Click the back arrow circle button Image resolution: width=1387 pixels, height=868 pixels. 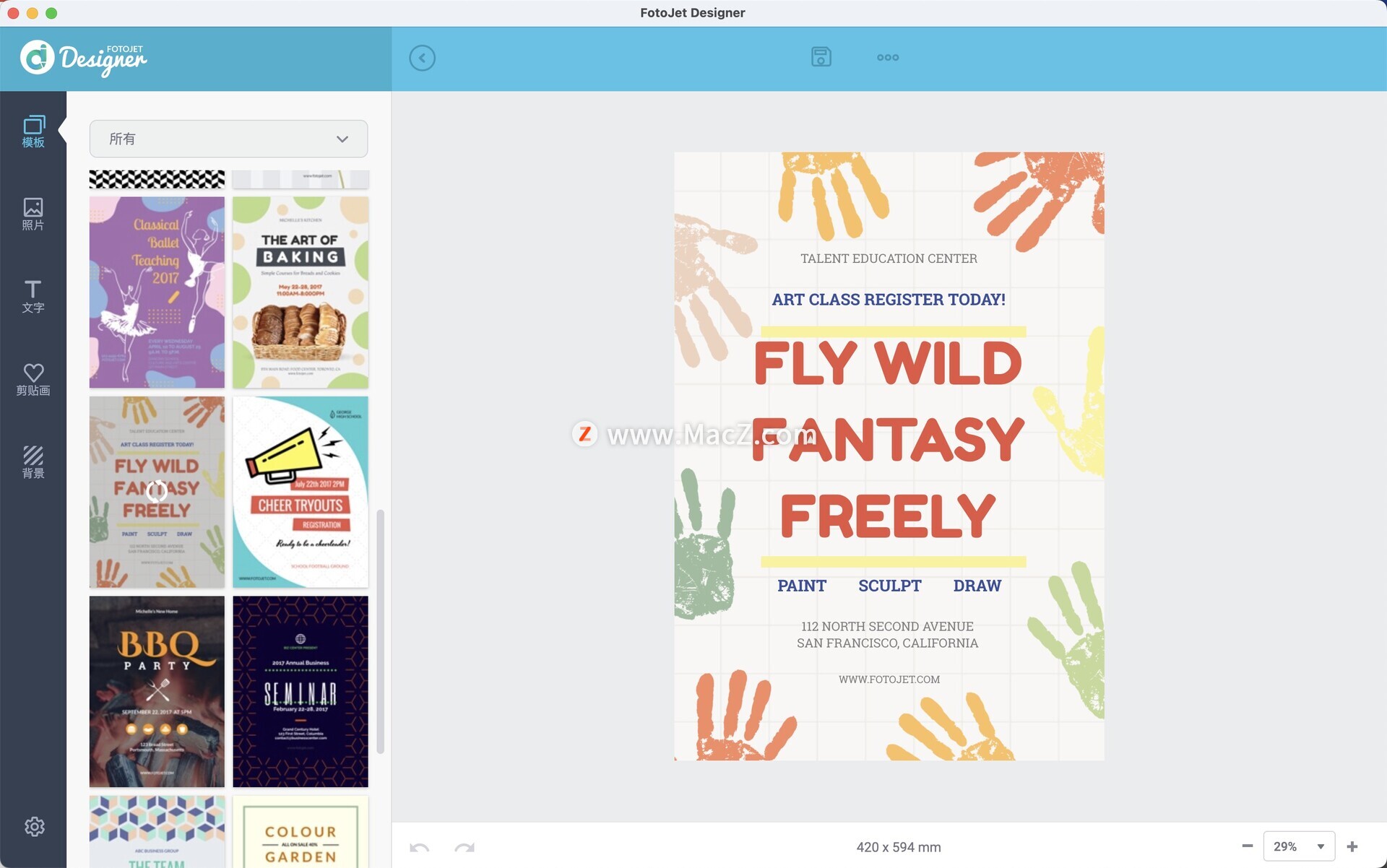coord(422,58)
